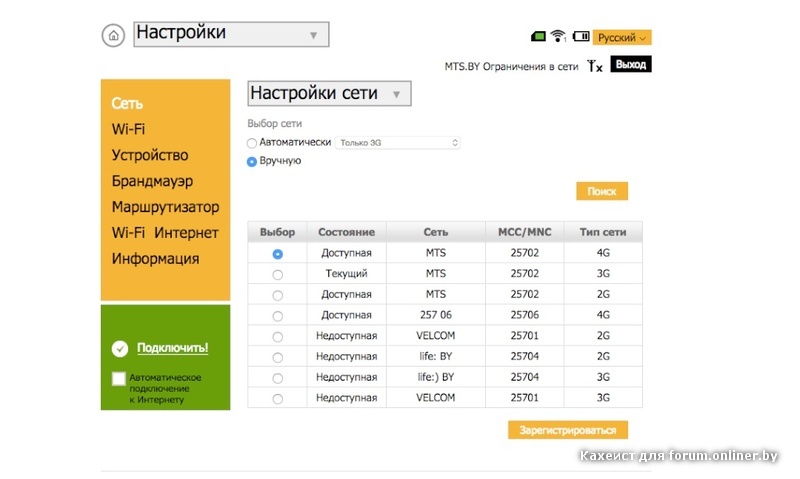The height and width of the screenshot is (479, 800).
Task: Open the Wi-Fi menu item
Action: pyautogui.click(x=128, y=129)
